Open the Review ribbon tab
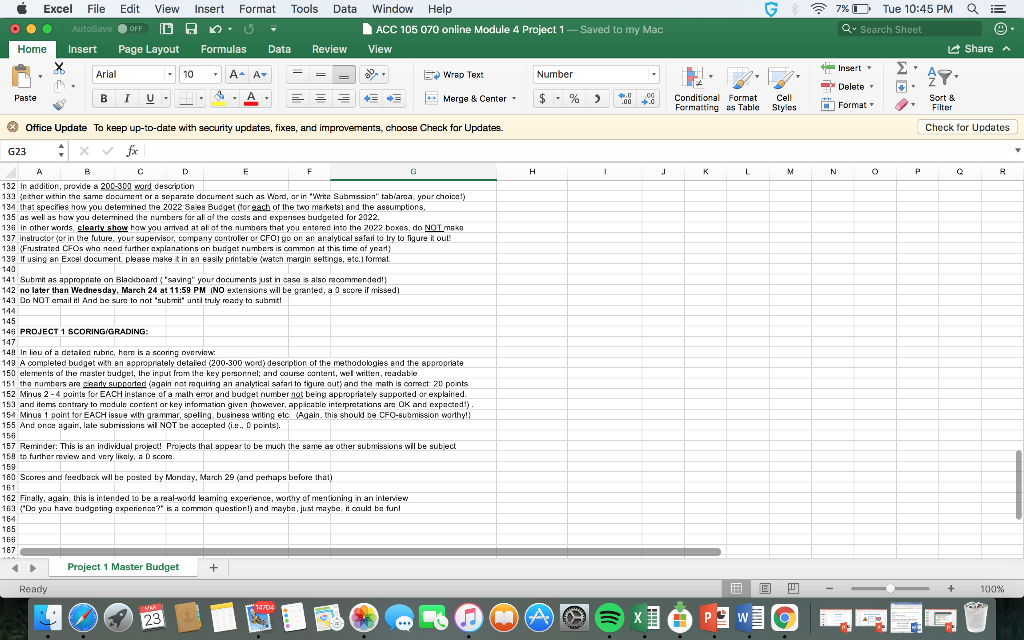 [x=329, y=49]
